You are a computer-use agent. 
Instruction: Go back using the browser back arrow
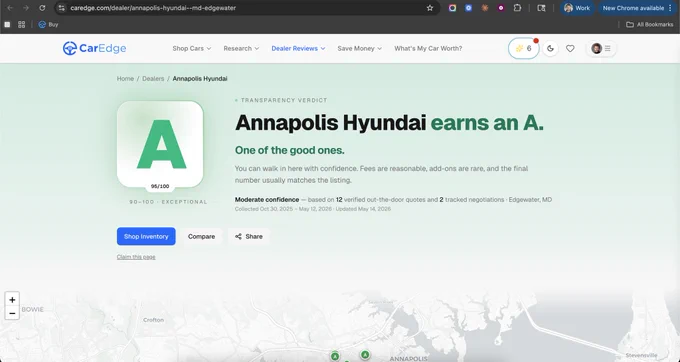click(10, 8)
